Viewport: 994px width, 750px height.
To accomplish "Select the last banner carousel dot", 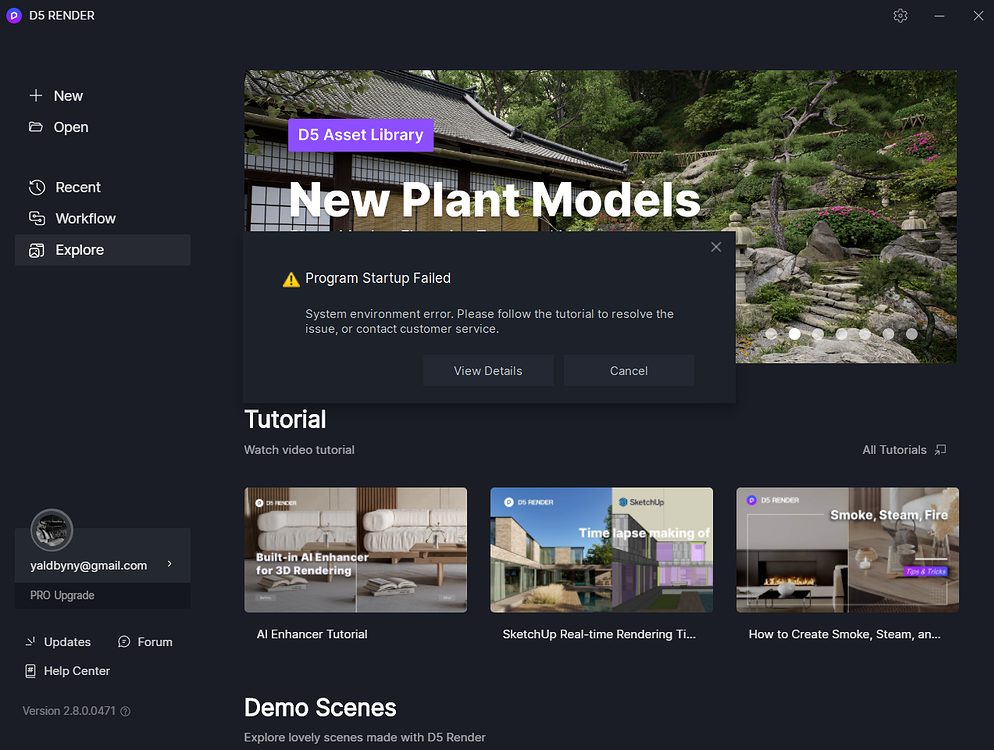I will [912, 333].
